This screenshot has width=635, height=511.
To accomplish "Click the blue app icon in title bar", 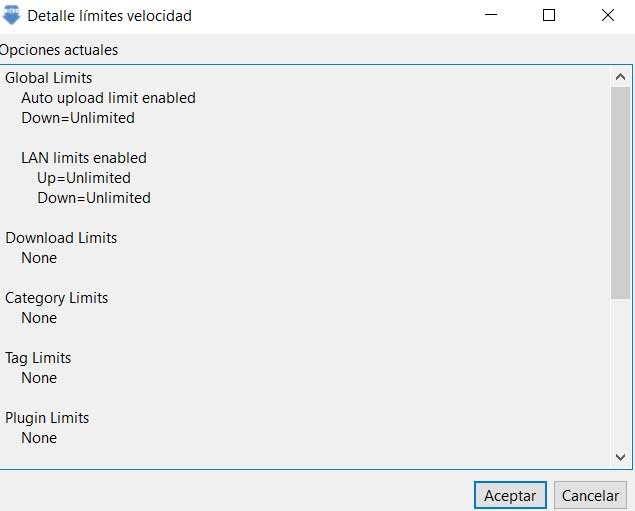I will (12, 15).
